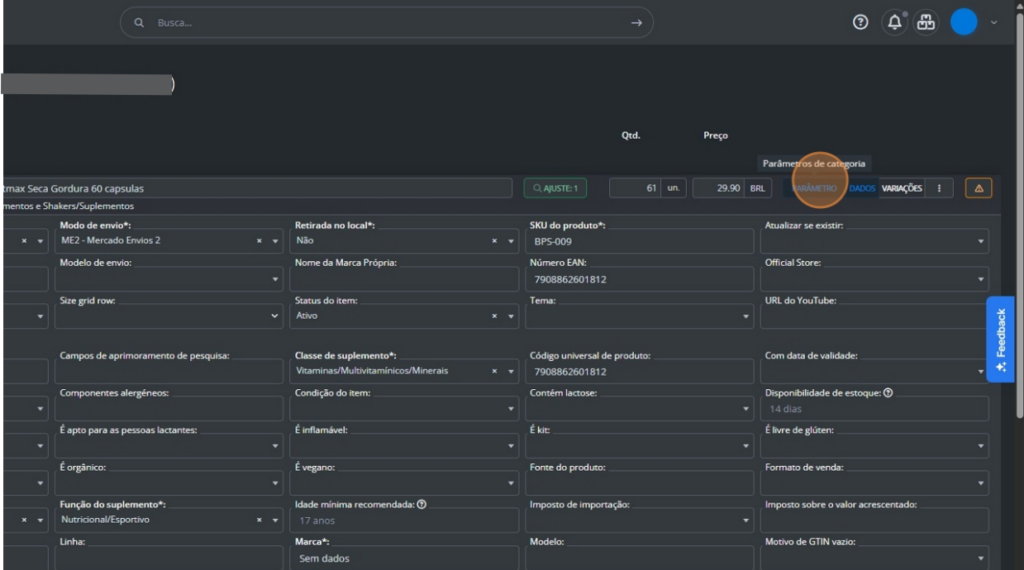The height and width of the screenshot is (570, 1024).
Task: Open the Modelo de envio dropdown
Action: point(275,280)
